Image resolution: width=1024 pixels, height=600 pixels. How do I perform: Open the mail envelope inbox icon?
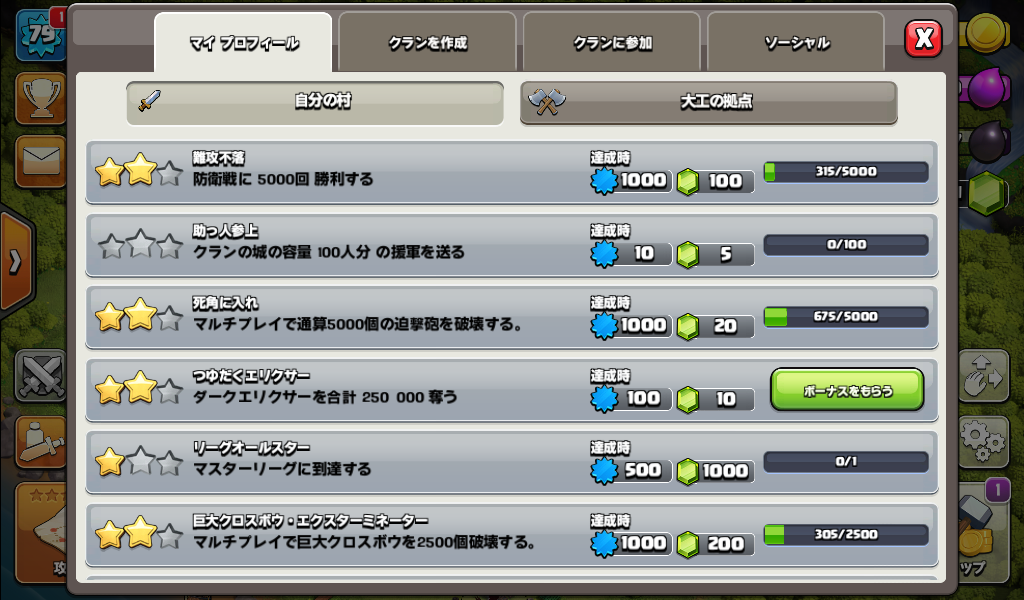41,161
